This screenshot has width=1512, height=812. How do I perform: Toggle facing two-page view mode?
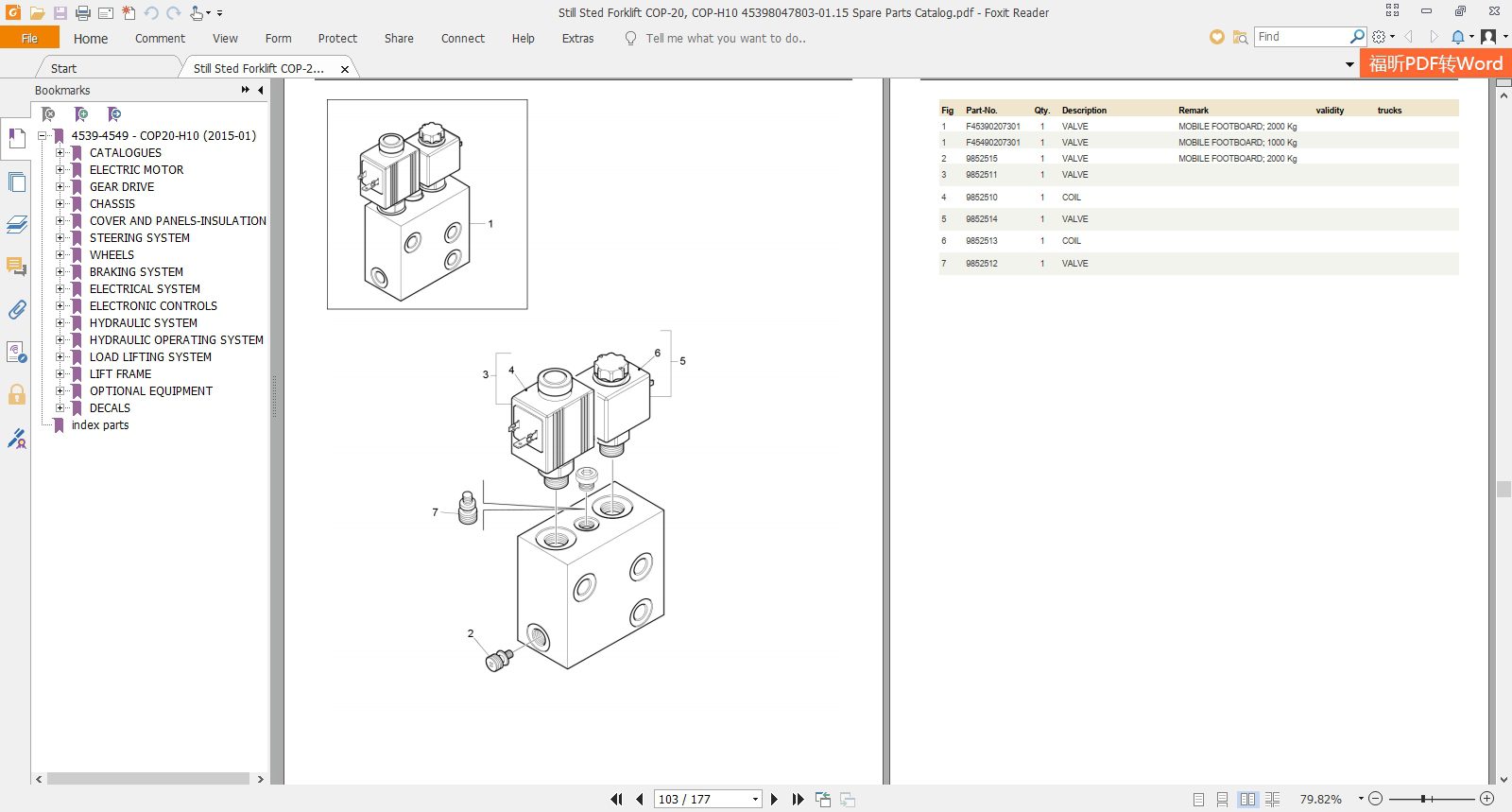pyautogui.click(x=1247, y=800)
